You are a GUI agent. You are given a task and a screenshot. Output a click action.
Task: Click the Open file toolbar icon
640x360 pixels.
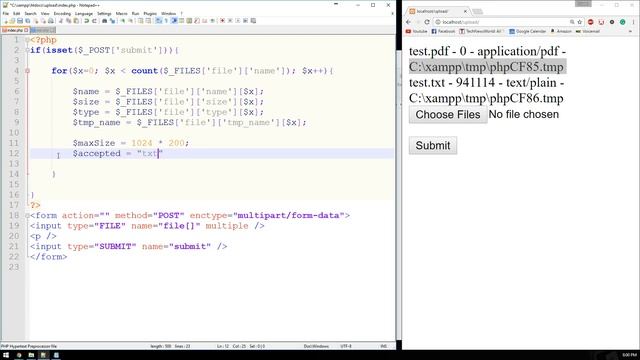coord(12,21)
